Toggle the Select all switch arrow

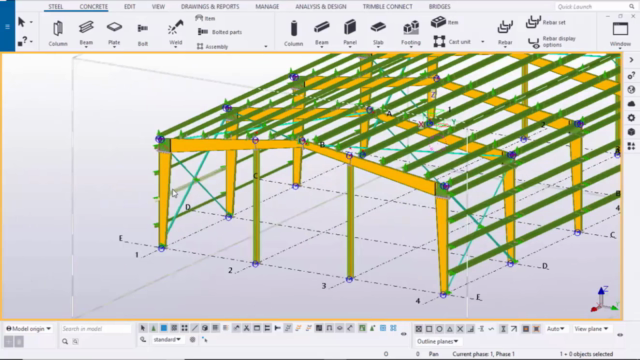[x=143, y=328]
